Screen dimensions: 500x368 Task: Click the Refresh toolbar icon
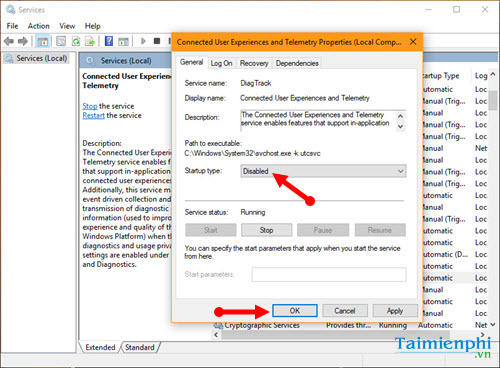click(x=76, y=41)
